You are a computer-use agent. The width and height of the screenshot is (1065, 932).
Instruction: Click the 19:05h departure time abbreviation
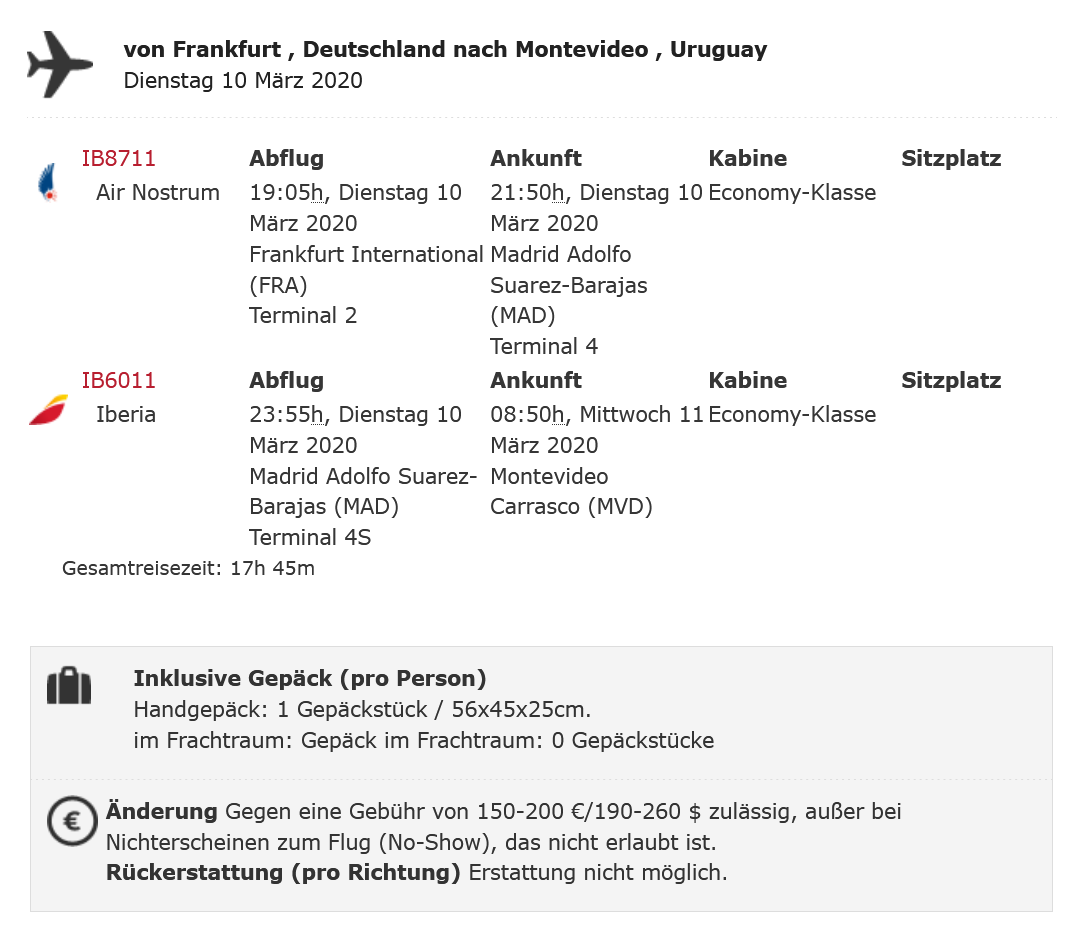pyautogui.click(x=287, y=192)
